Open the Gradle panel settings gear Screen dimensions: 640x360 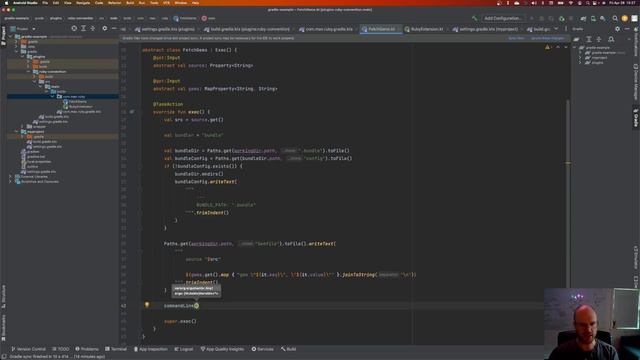617,29
